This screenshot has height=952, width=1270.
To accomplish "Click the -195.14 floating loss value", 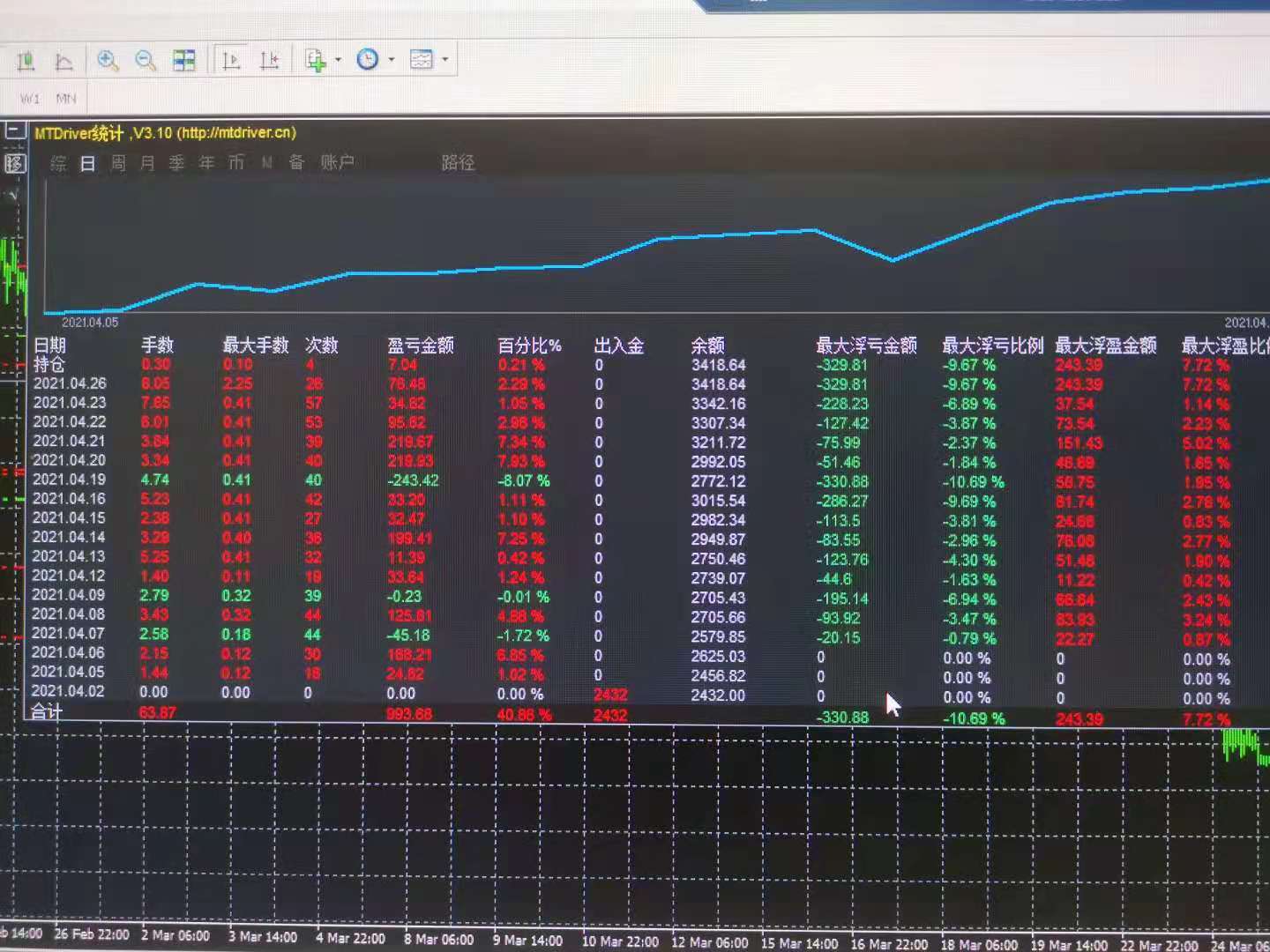I will click(841, 599).
